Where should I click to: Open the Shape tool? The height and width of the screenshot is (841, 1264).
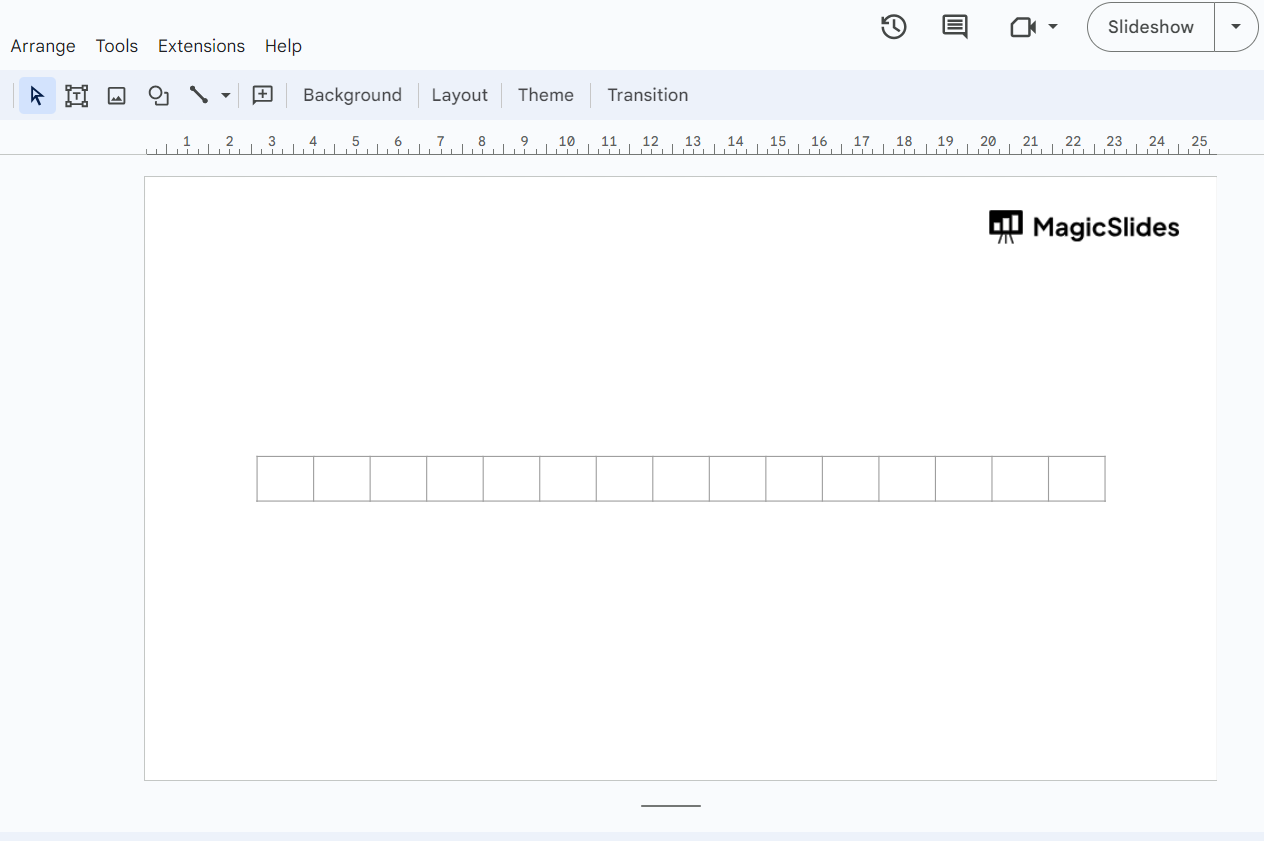point(158,95)
